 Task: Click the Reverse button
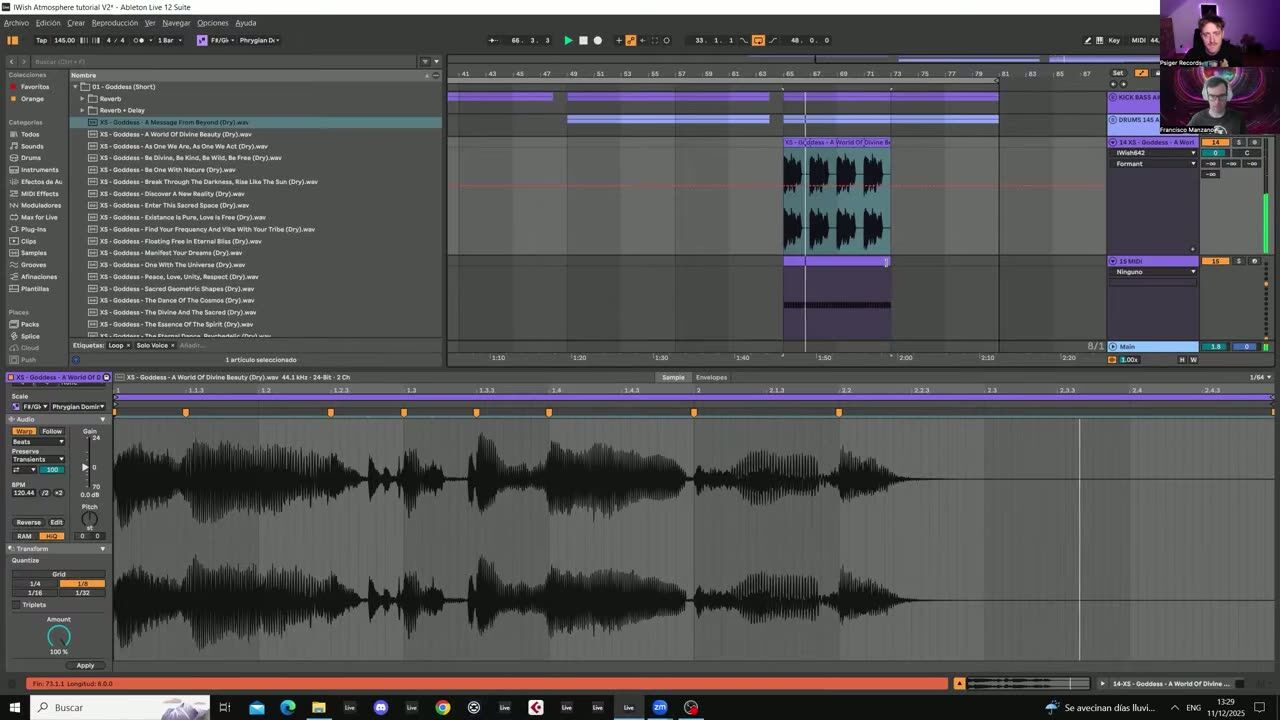point(29,522)
